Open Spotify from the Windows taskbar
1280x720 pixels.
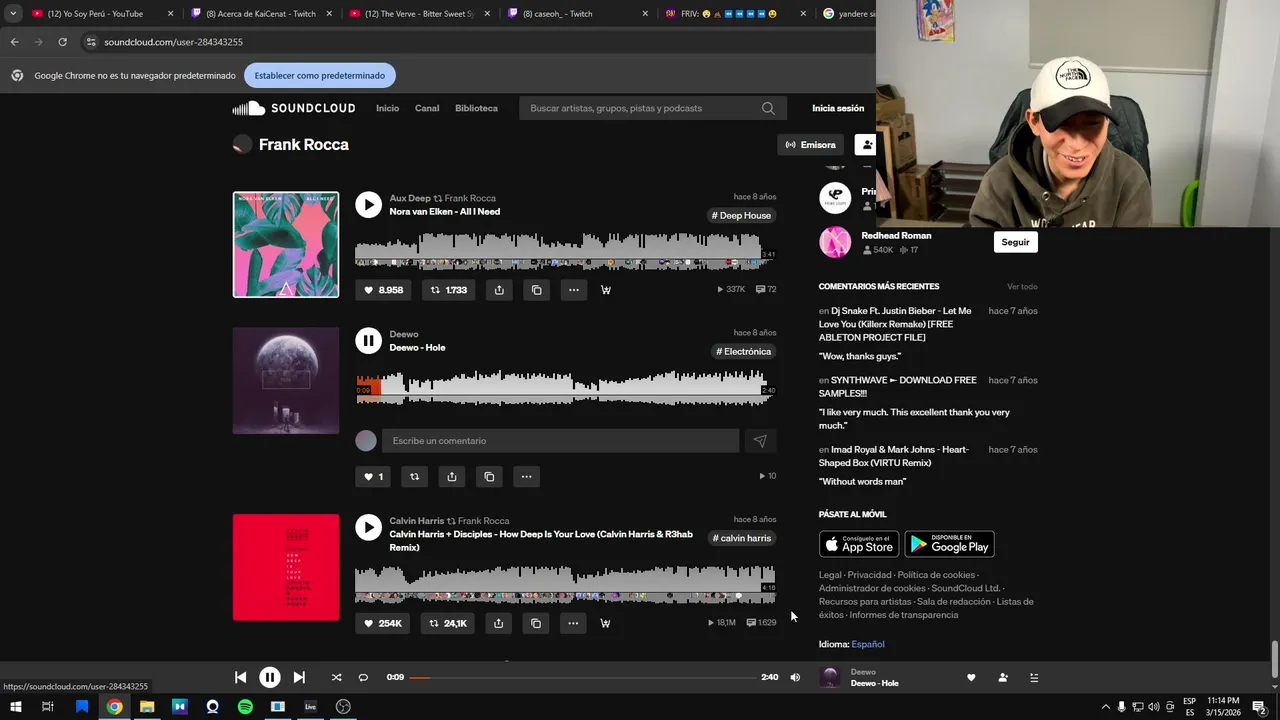tap(245, 707)
